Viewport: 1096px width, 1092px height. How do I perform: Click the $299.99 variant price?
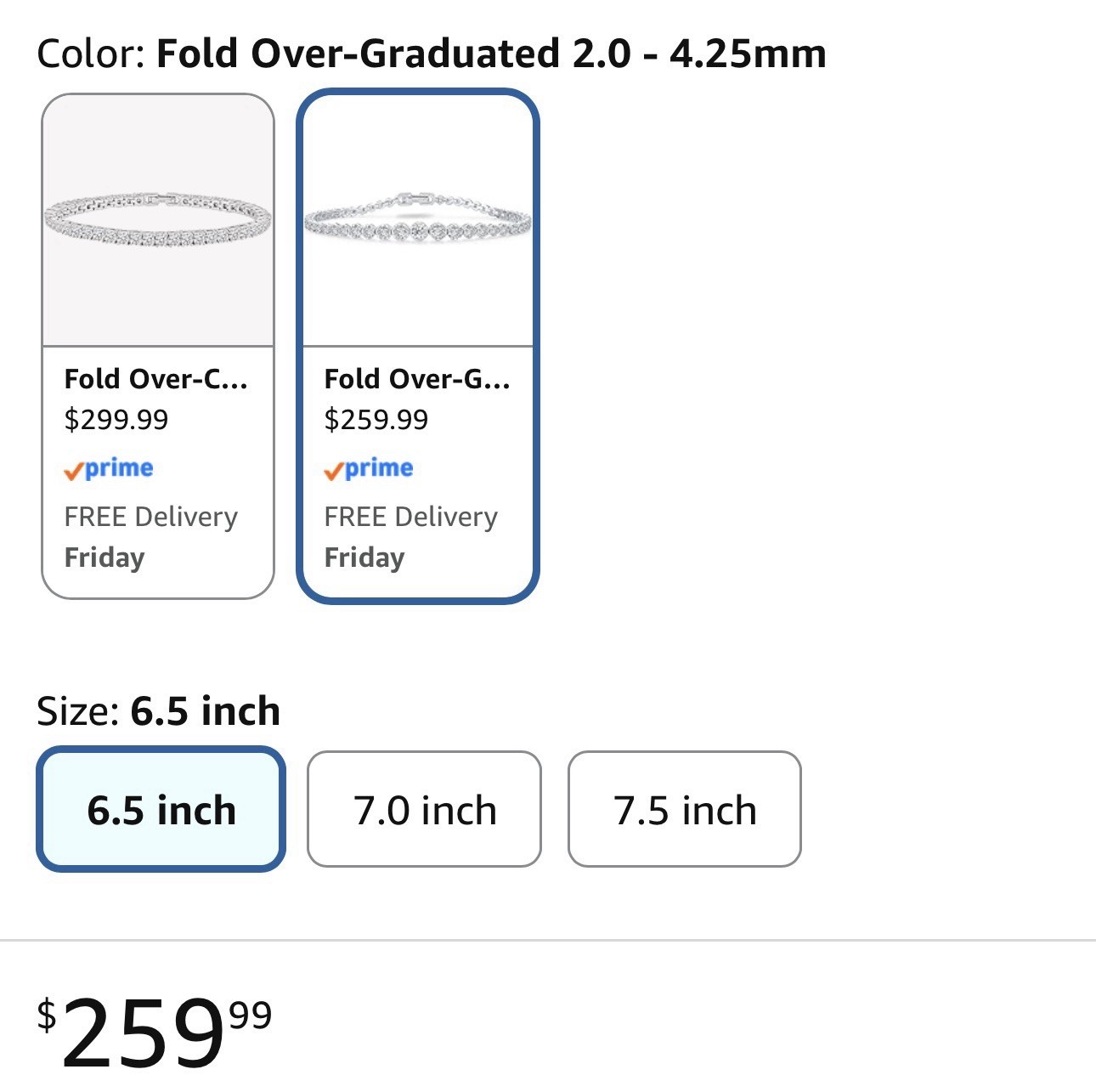(116, 420)
